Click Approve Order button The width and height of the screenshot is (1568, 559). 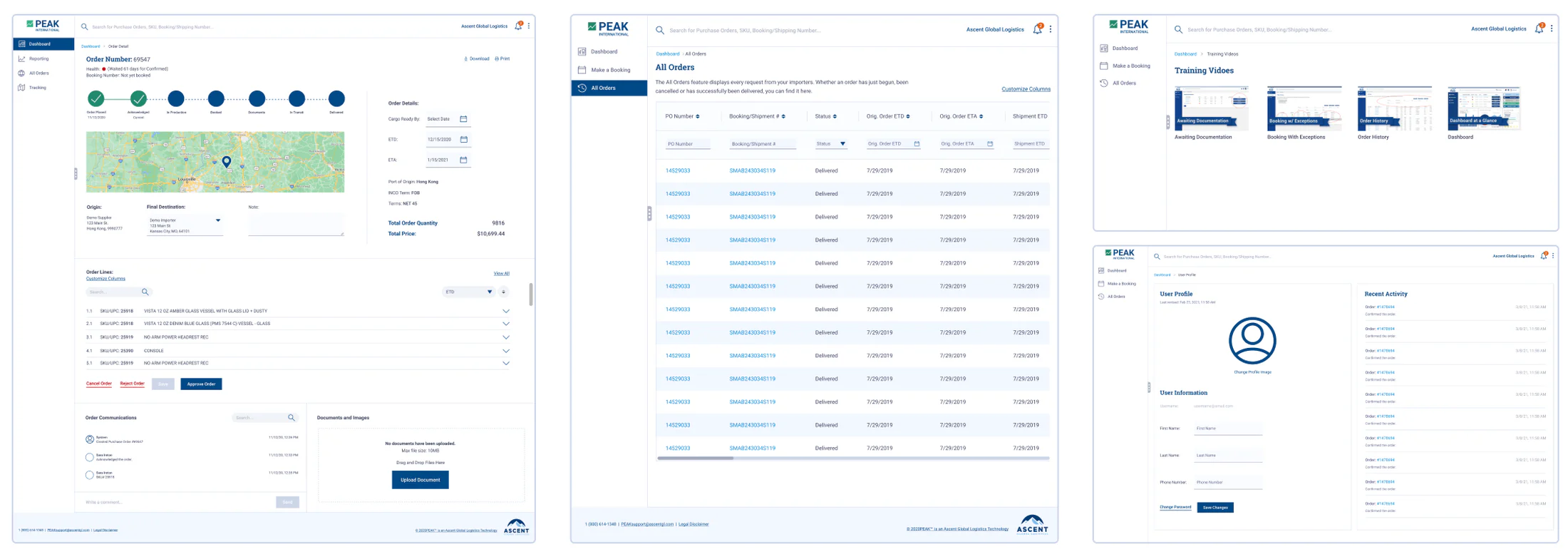(x=201, y=384)
